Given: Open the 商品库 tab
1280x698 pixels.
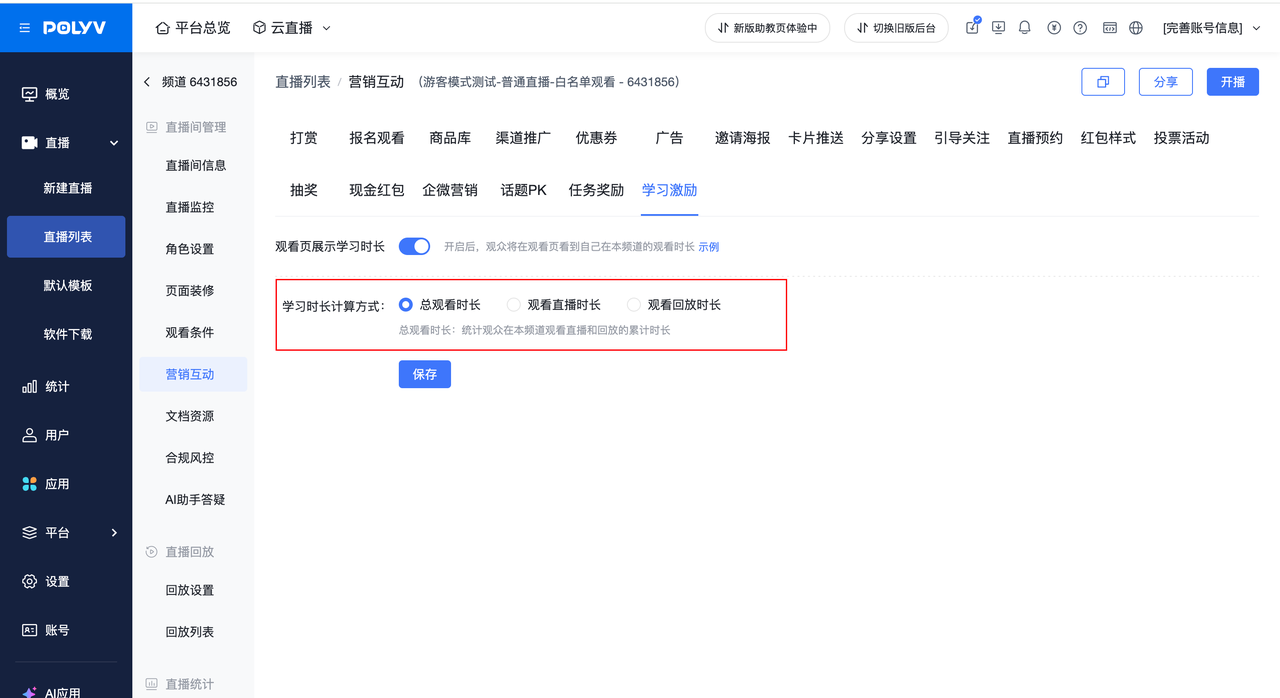Looking at the screenshot, I should click(450, 138).
